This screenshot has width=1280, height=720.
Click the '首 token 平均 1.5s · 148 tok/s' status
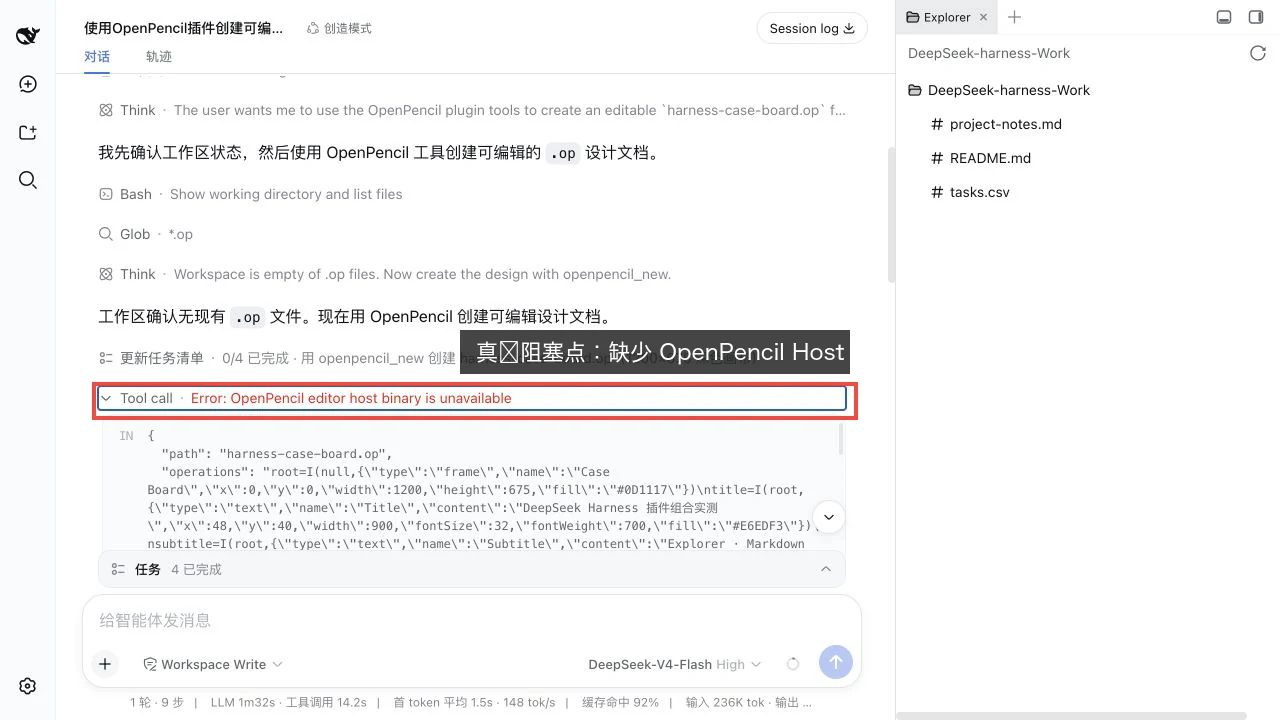click(x=474, y=703)
